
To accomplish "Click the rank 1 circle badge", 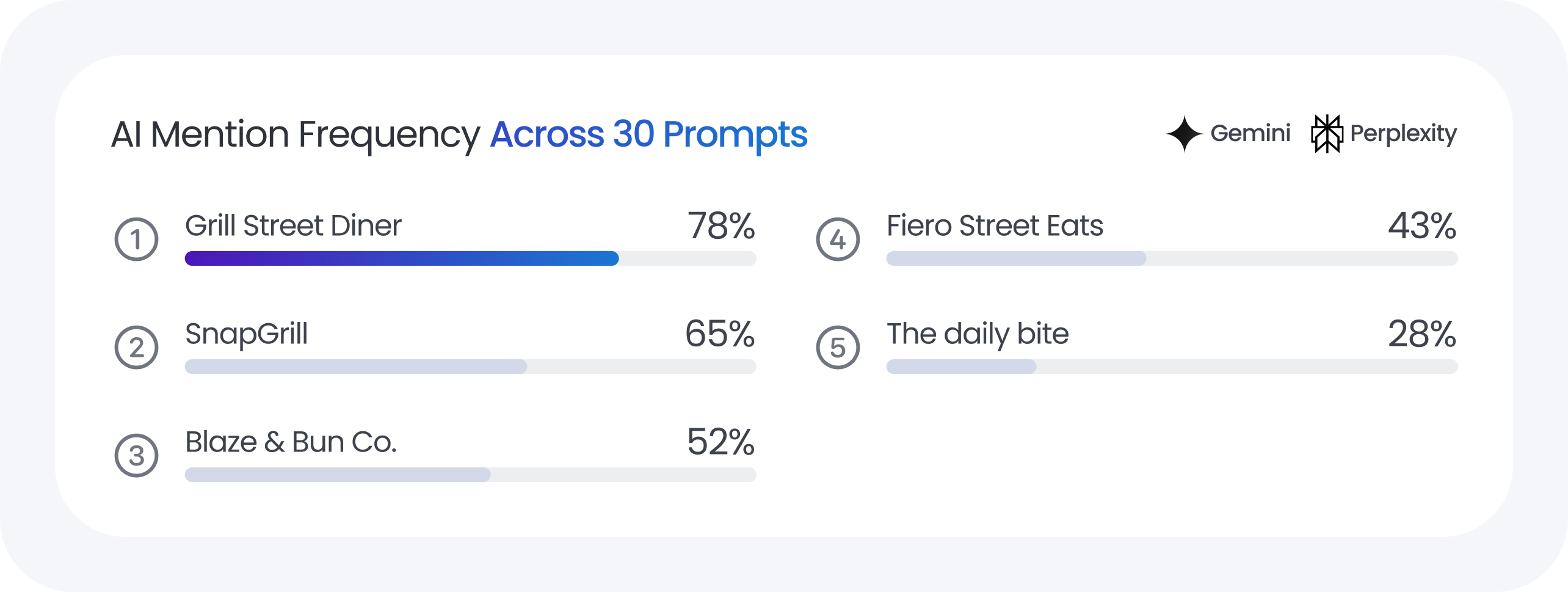I will pos(137,239).
